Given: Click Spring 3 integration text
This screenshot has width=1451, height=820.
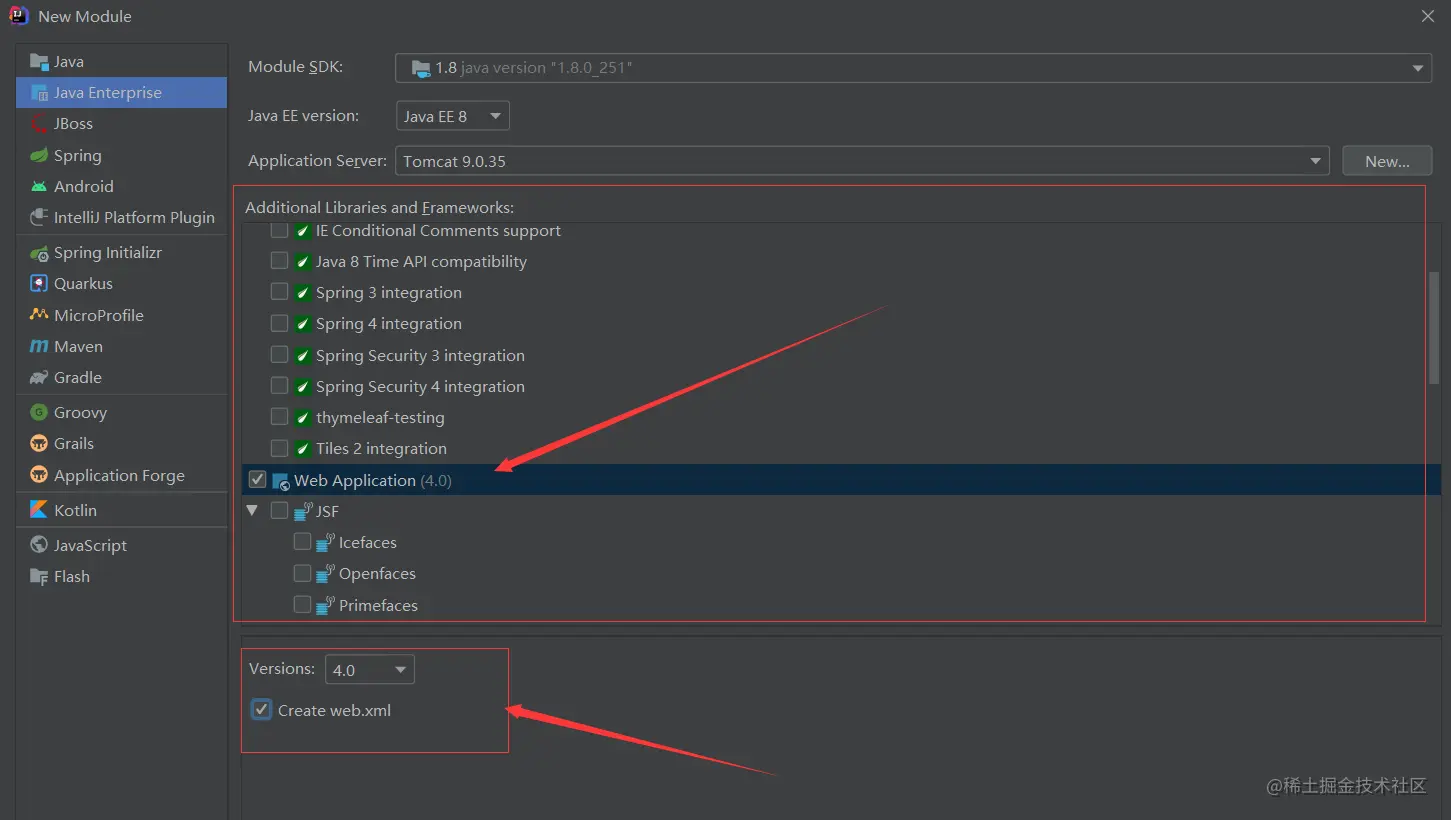Looking at the screenshot, I should 389,292.
